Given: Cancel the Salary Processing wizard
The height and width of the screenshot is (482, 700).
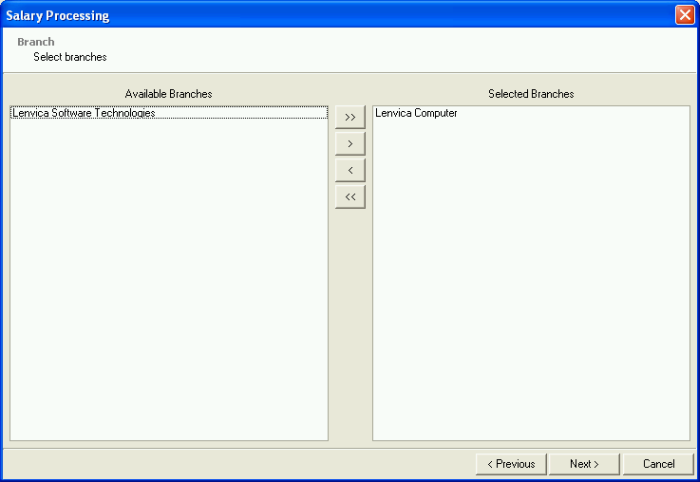Looking at the screenshot, I should tap(658, 464).
